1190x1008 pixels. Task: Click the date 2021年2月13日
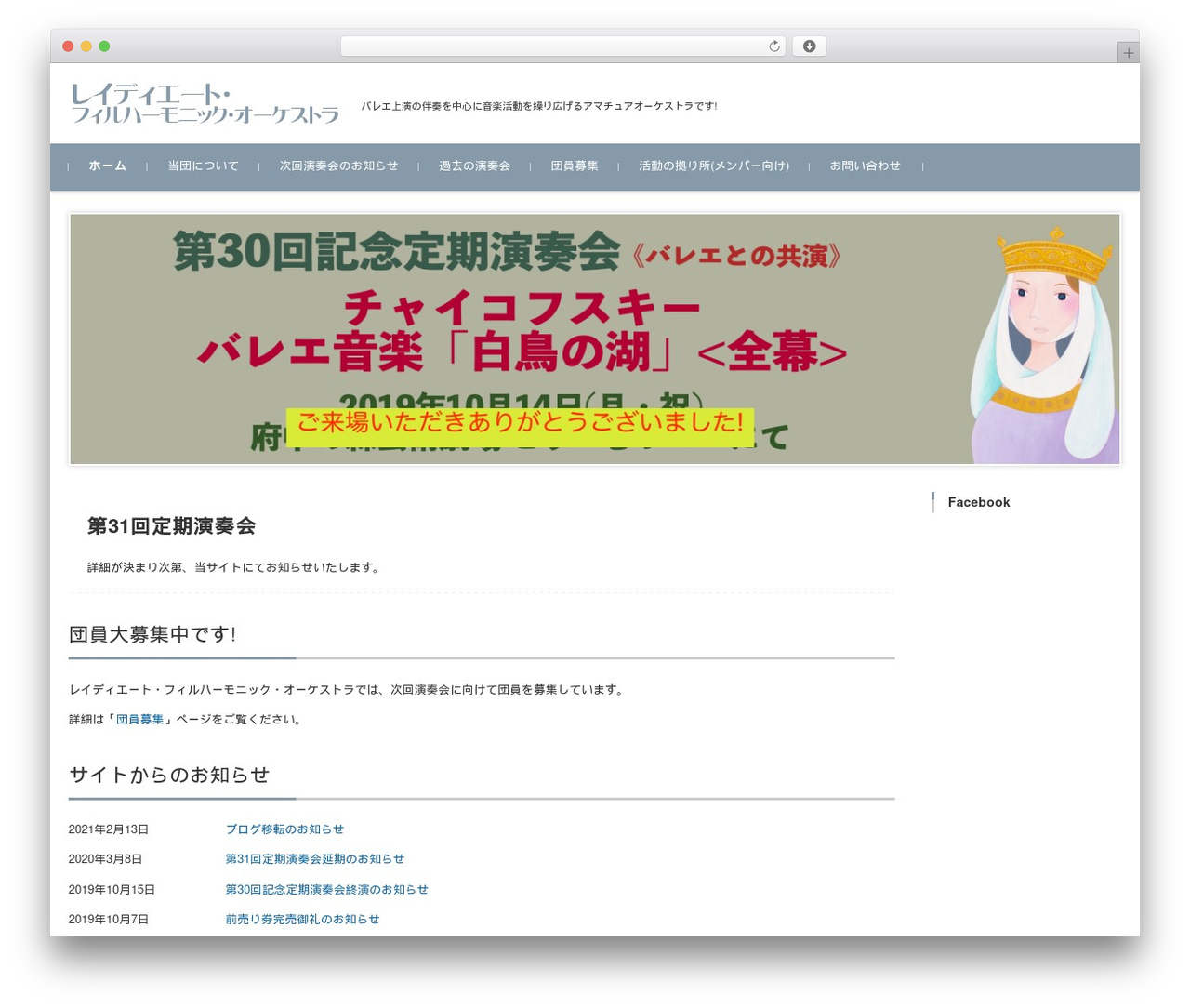(108, 829)
